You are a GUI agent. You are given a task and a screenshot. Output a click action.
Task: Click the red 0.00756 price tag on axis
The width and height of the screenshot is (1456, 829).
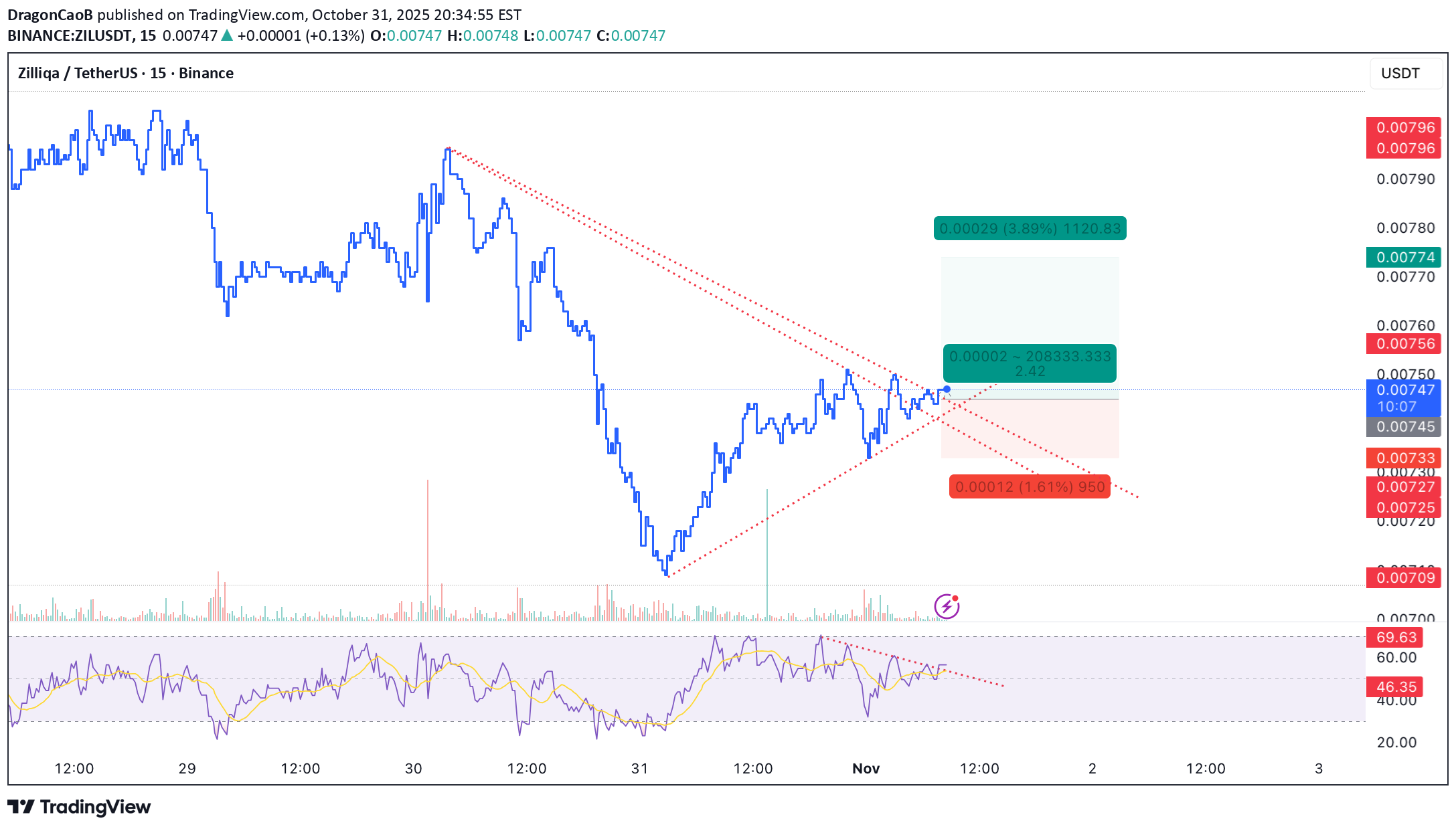pos(1403,344)
